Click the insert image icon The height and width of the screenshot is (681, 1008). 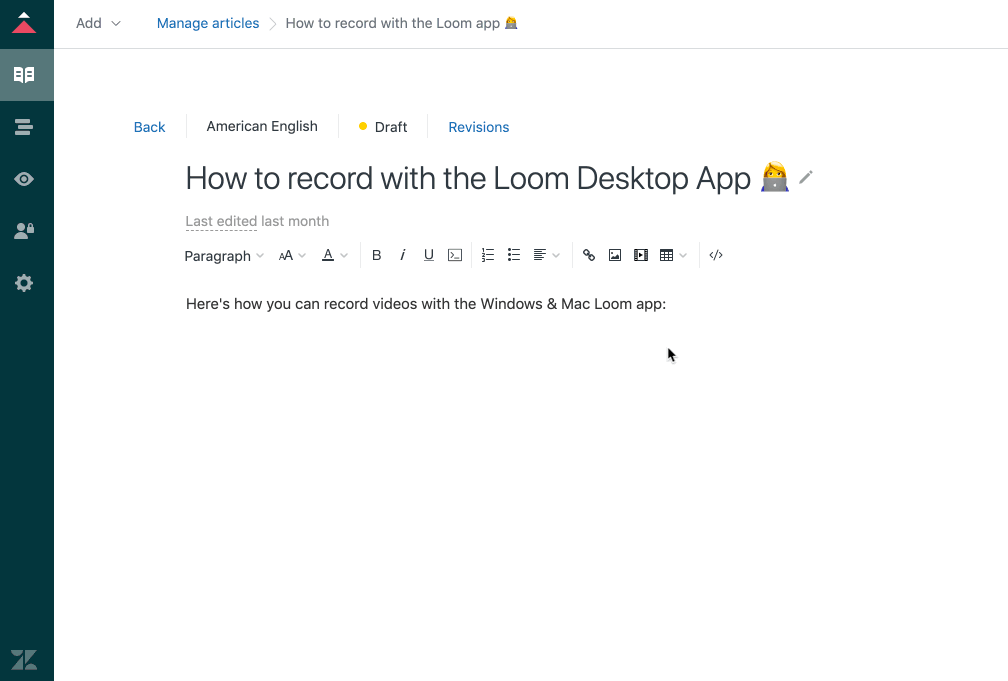(x=615, y=255)
